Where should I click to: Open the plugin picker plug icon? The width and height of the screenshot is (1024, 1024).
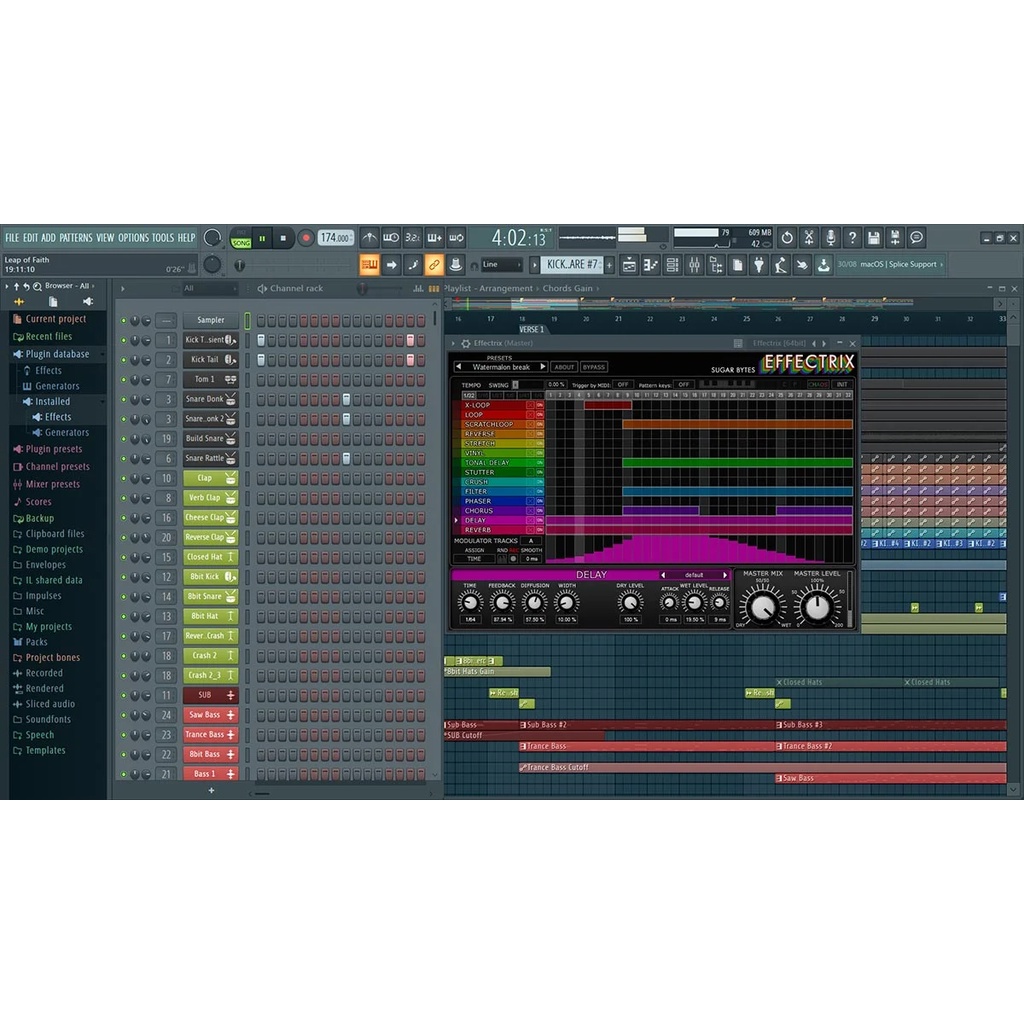pos(758,265)
